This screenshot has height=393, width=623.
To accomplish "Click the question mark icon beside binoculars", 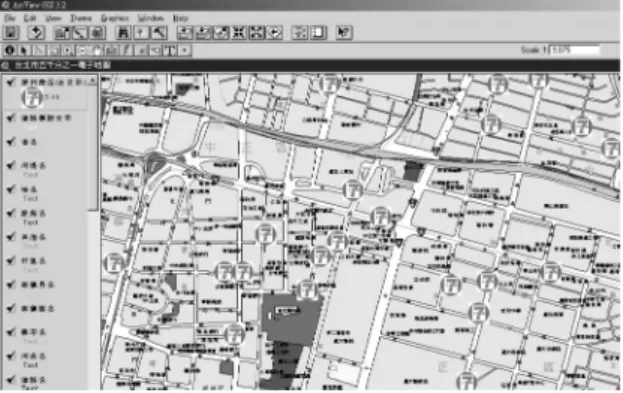I will point(141,33).
